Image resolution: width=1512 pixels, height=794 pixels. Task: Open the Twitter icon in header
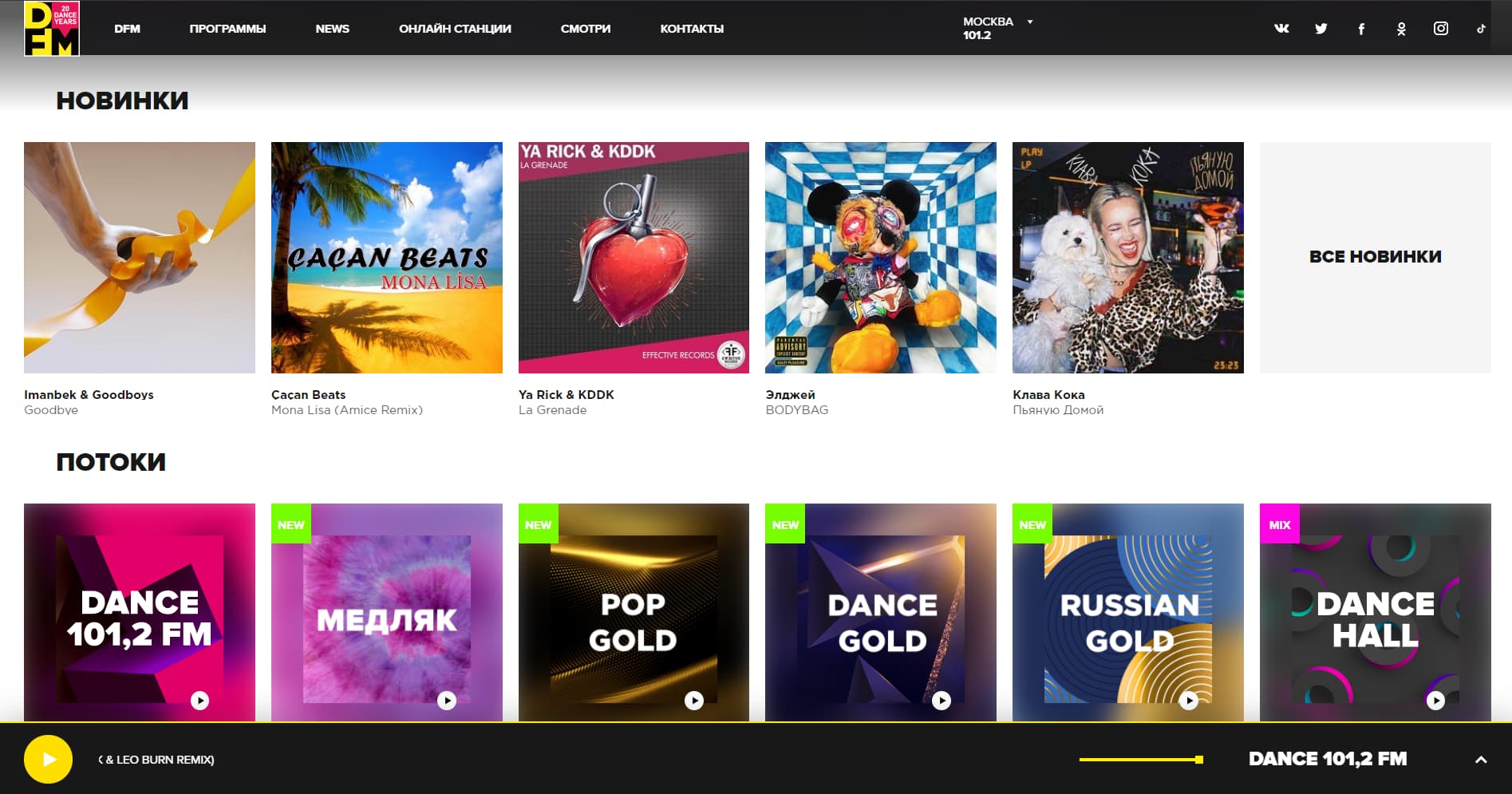[x=1321, y=29]
